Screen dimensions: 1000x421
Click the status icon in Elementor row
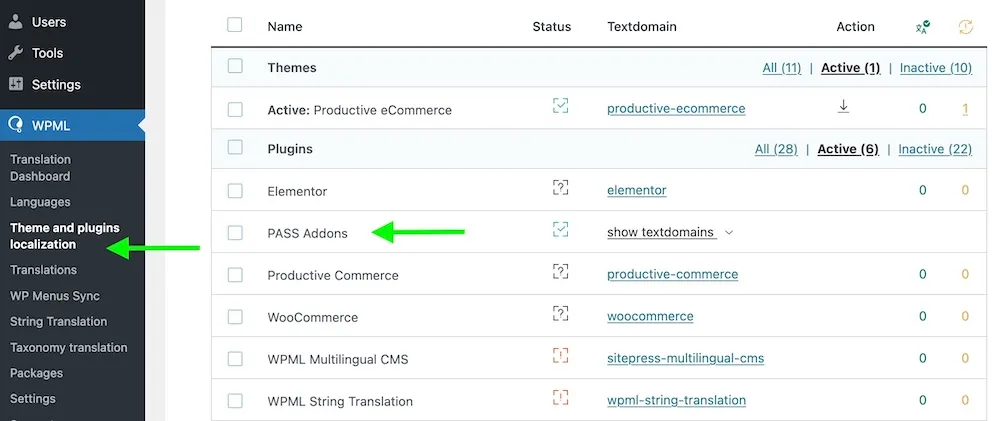tap(560, 187)
